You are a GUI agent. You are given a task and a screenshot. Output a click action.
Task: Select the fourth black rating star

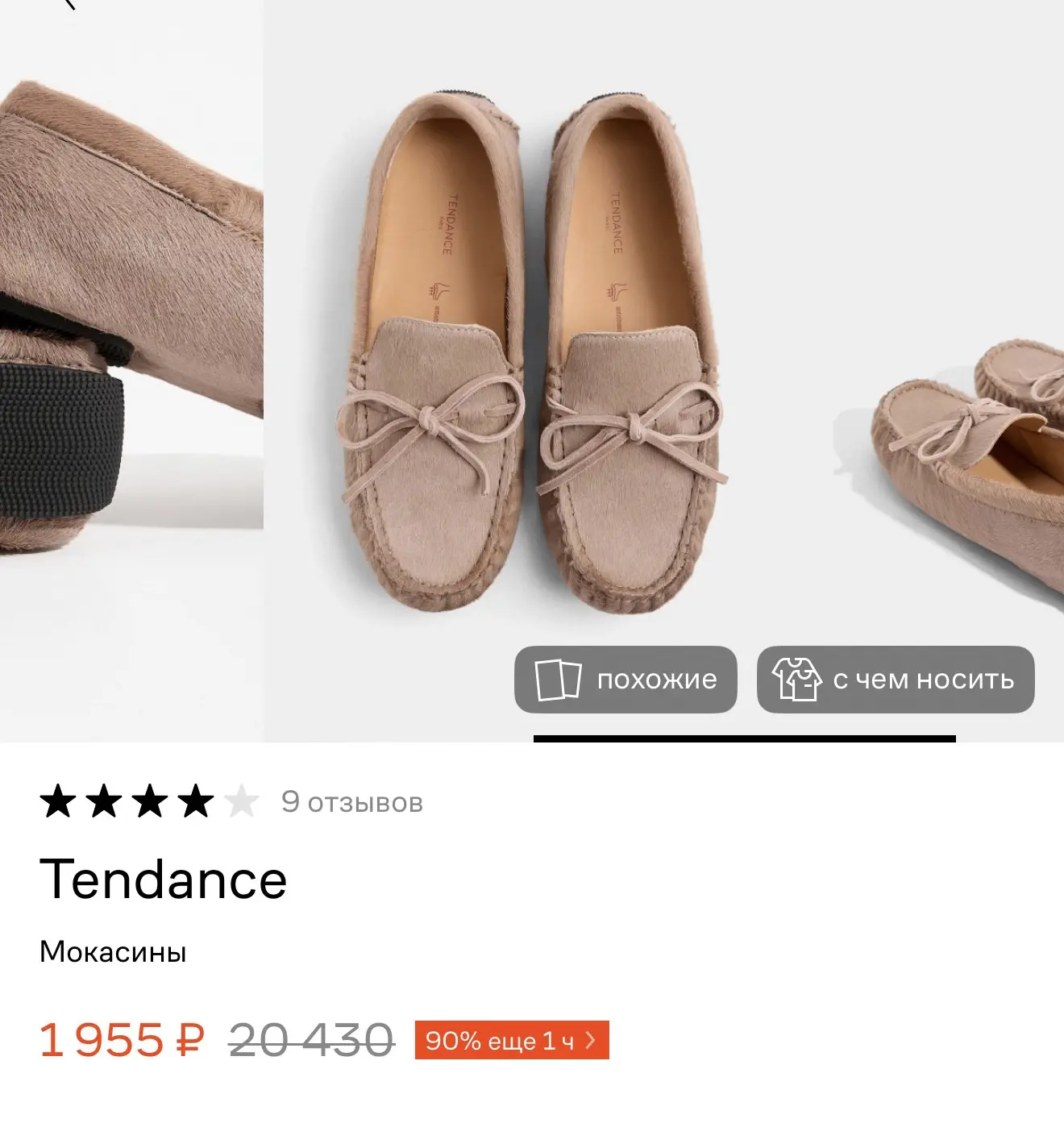196,802
